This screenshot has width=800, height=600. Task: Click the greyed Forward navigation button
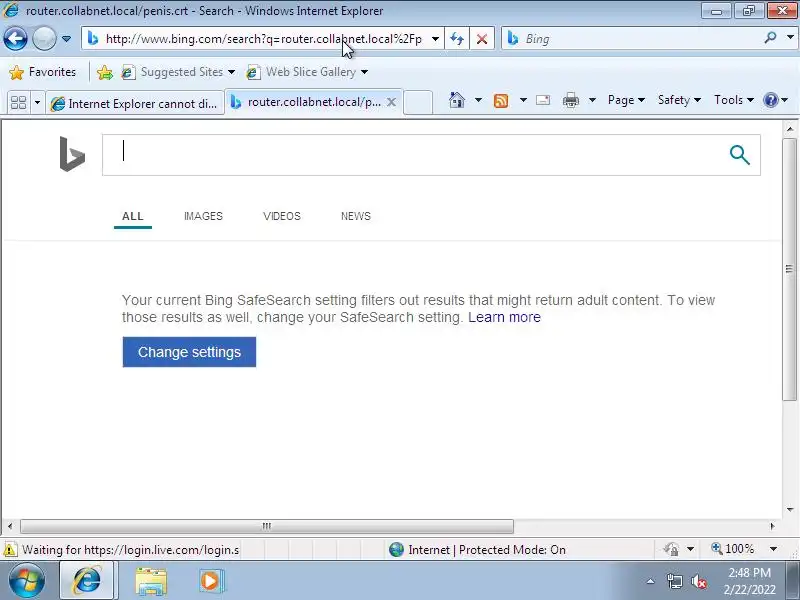(44, 39)
